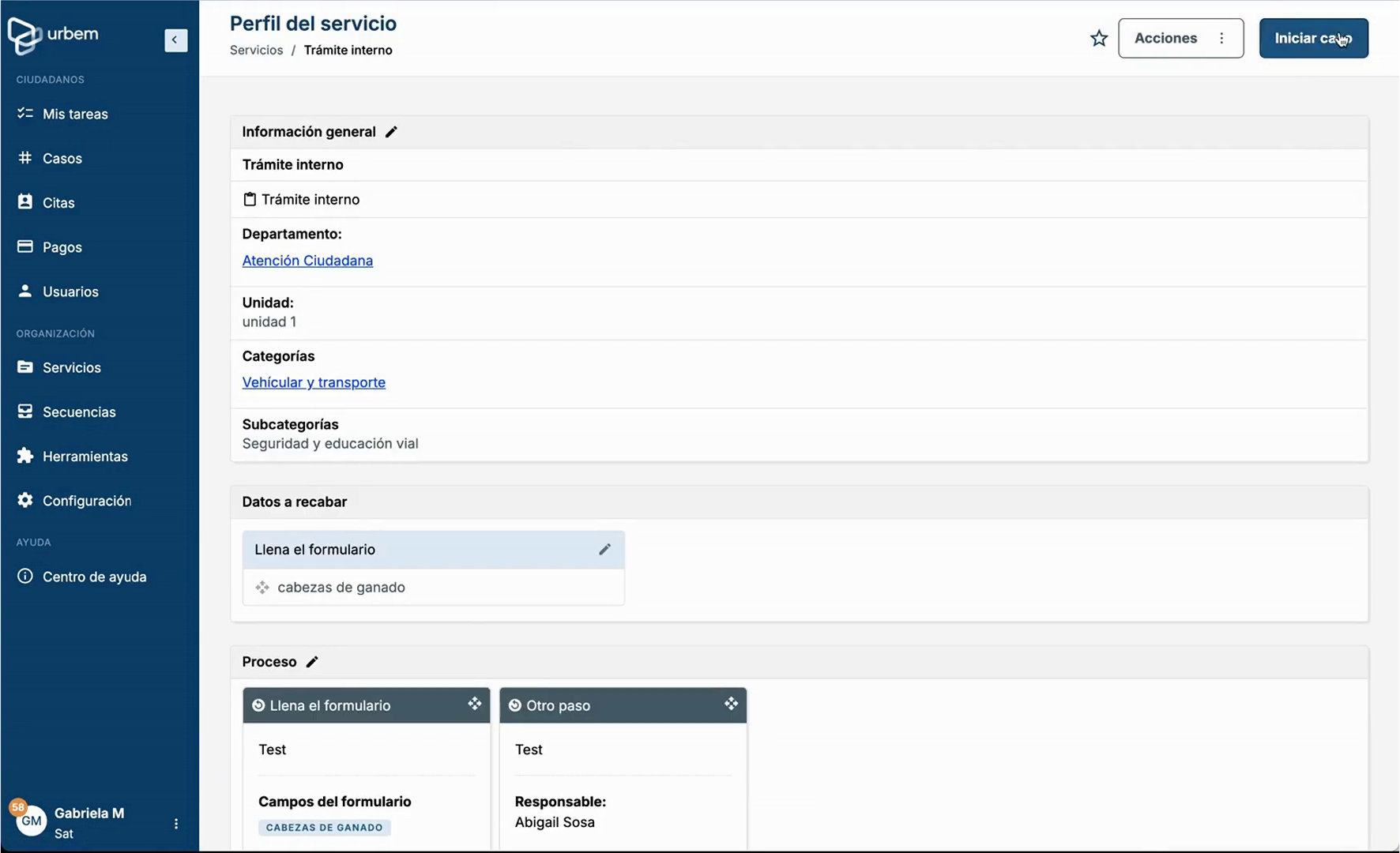Image resolution: width=1400 pixels, height=853 pixels.
Task: Click the 'unidad 1' value
Action: tap(269, 322)
